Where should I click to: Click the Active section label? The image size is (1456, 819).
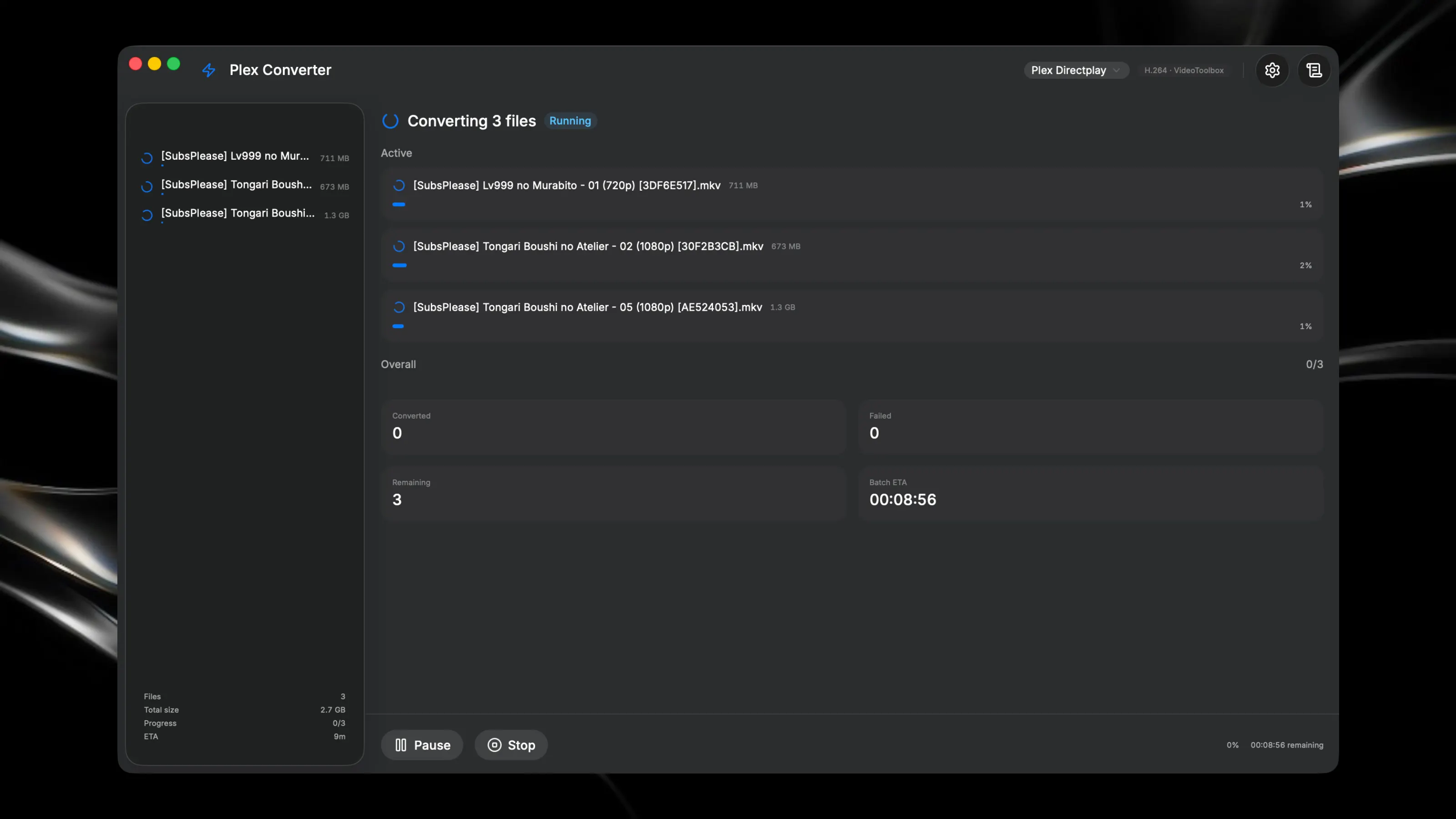click(396, 153)
